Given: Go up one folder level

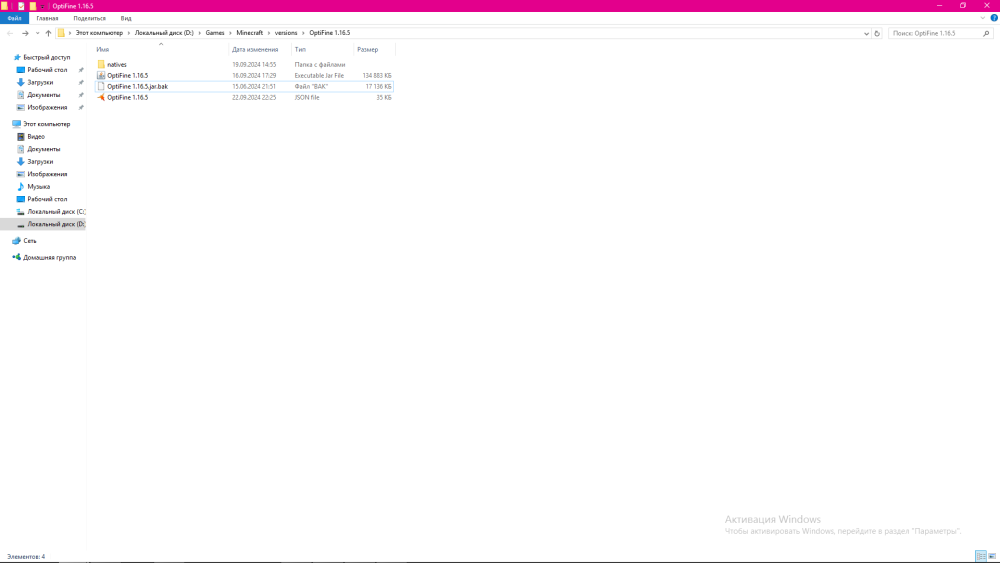Looking at the screenshot, I should pos(48,33).
